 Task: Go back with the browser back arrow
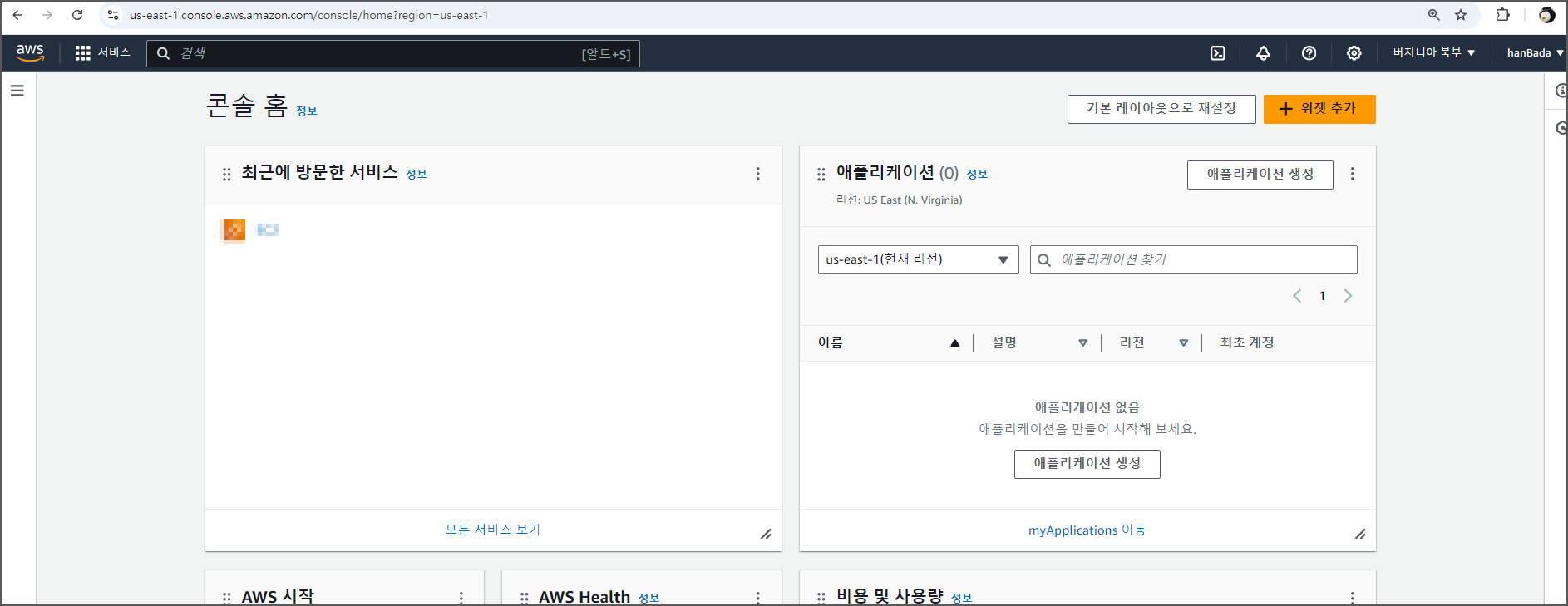(17, 15)
